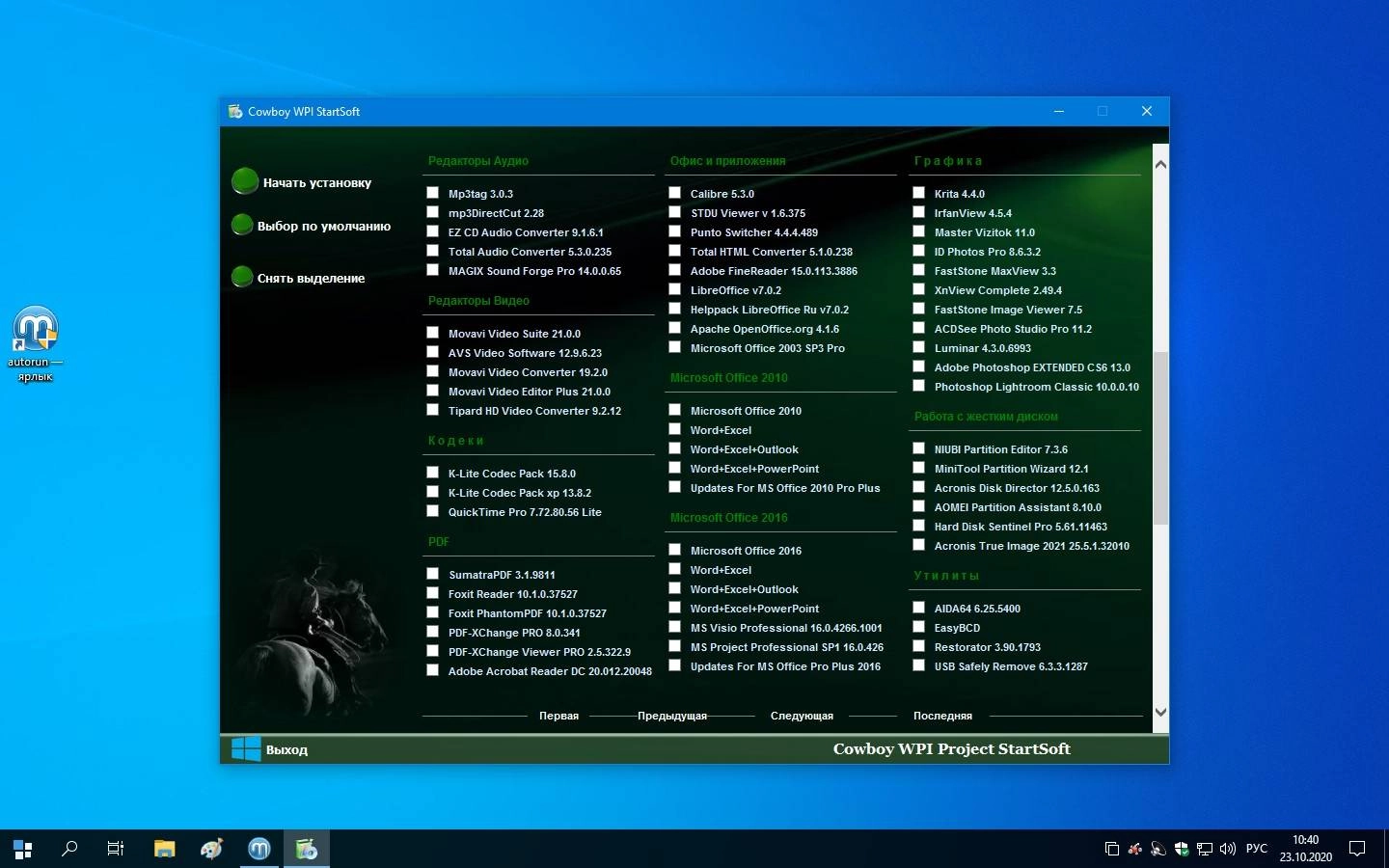This screenshot has height=868, width=1389.
Task: Click Выход to exit
Action: coord(286,749)
